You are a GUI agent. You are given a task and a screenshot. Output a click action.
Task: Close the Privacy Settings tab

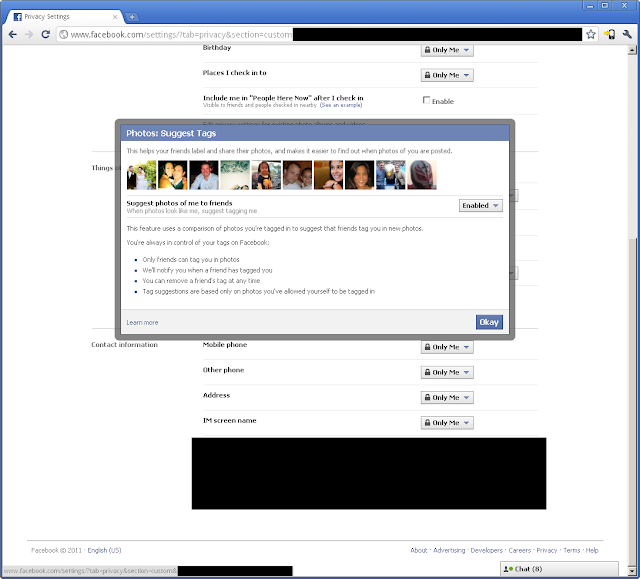pyautogui.click(x=115, y=17)
